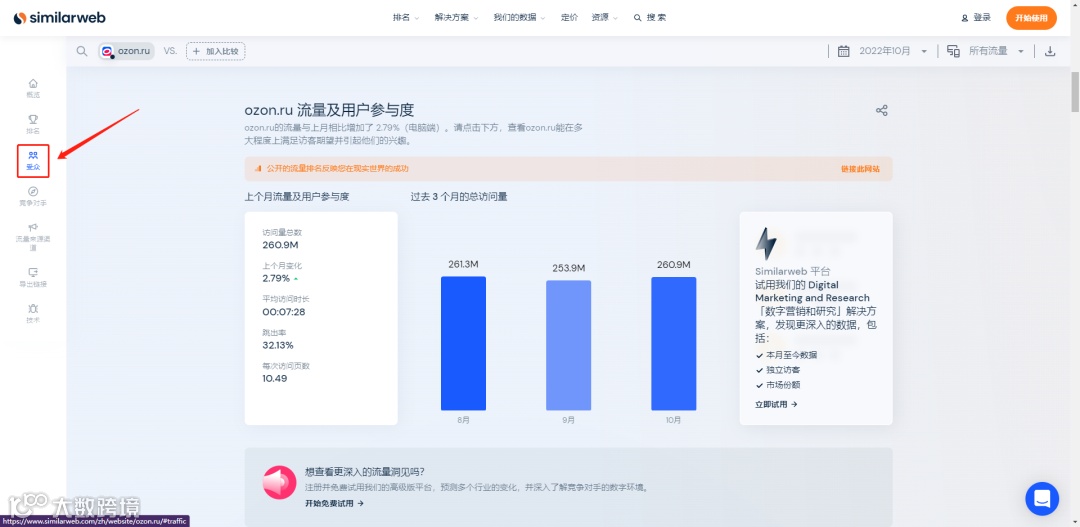Click the page vertical scrollbar thumb
This screenshot has width=1080, height=527.
pos(1074,90)
